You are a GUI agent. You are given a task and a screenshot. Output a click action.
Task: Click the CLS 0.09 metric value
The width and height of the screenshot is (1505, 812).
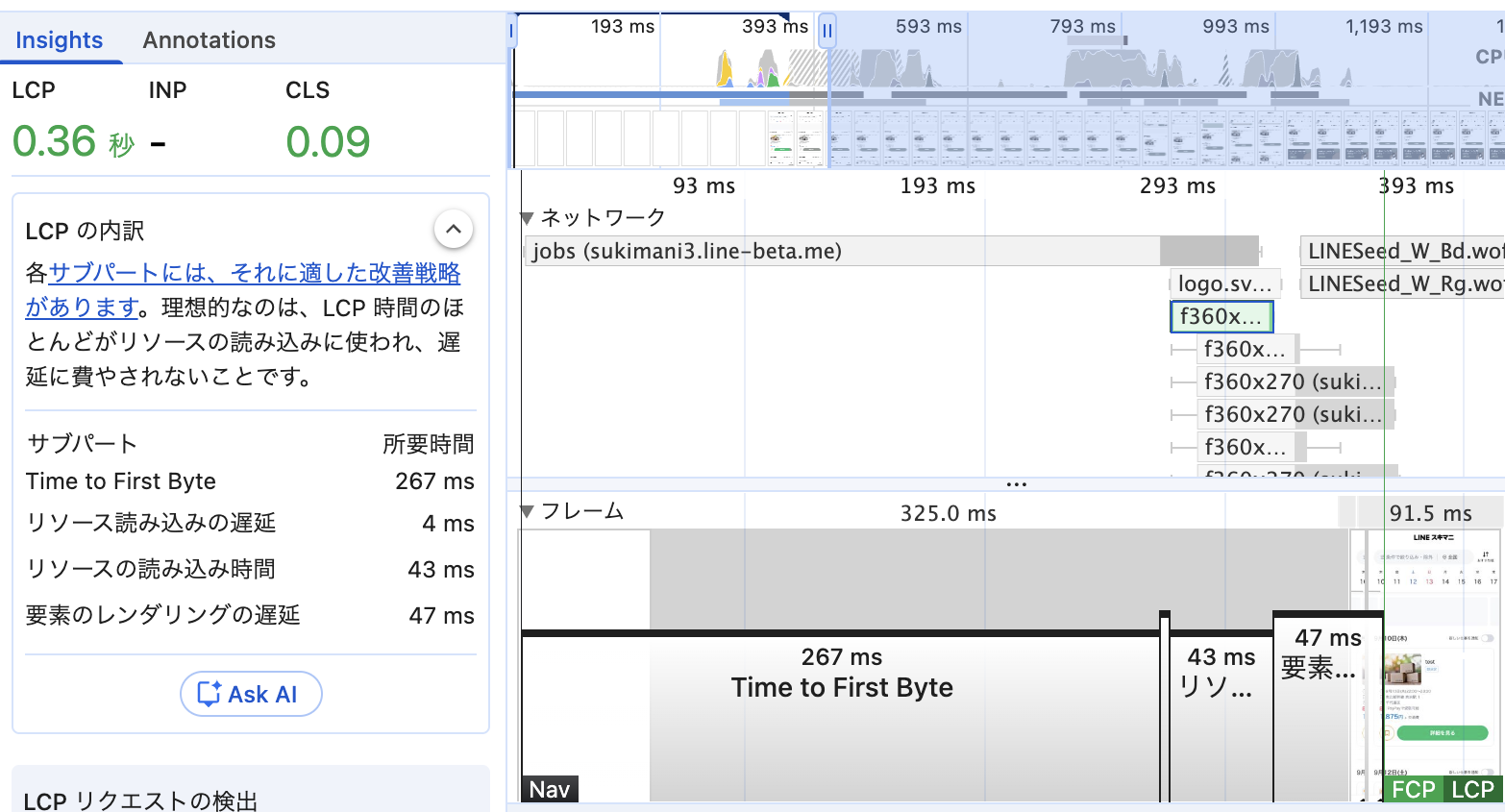[x=328, y=142]
